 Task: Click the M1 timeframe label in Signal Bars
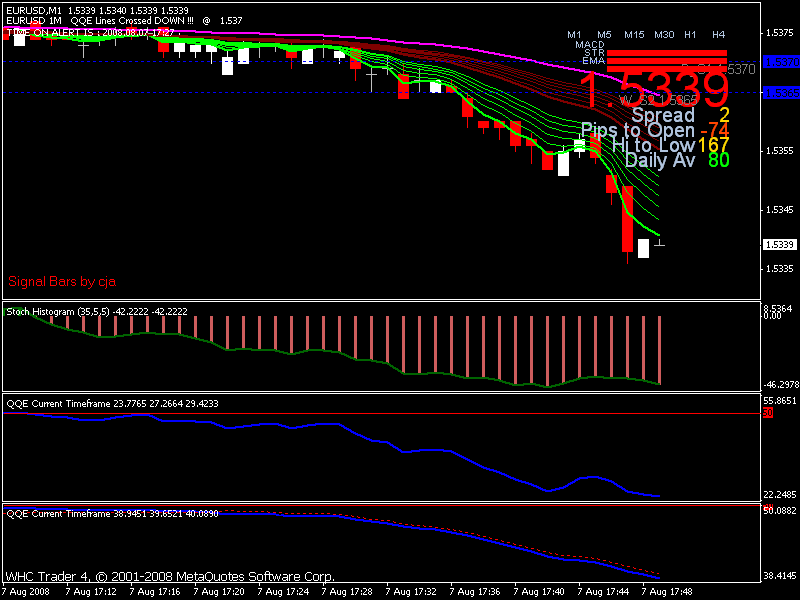click(x=574, y=35)
